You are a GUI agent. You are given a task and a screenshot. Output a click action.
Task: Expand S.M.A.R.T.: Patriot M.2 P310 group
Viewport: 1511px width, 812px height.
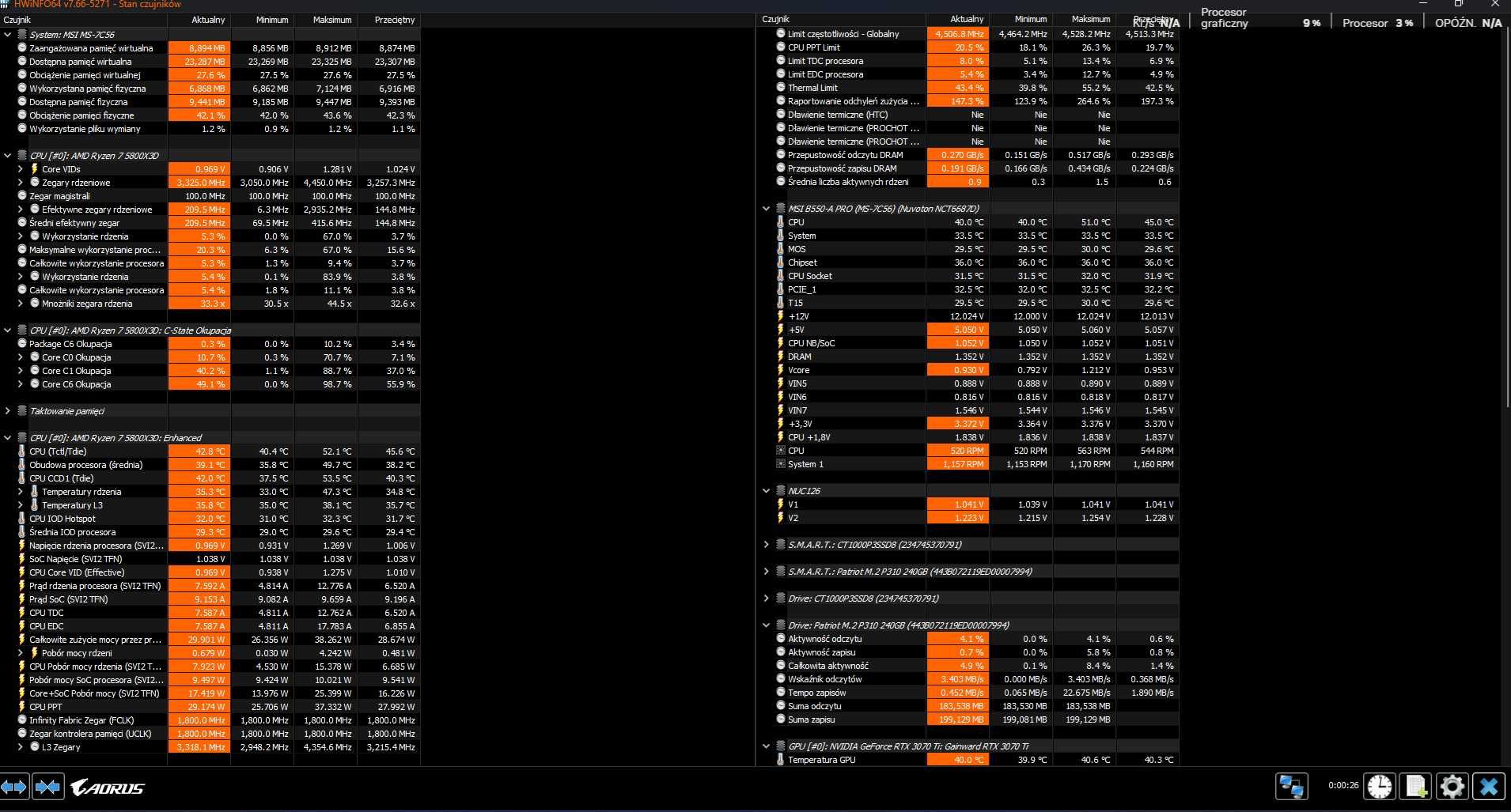coord(766,572)
